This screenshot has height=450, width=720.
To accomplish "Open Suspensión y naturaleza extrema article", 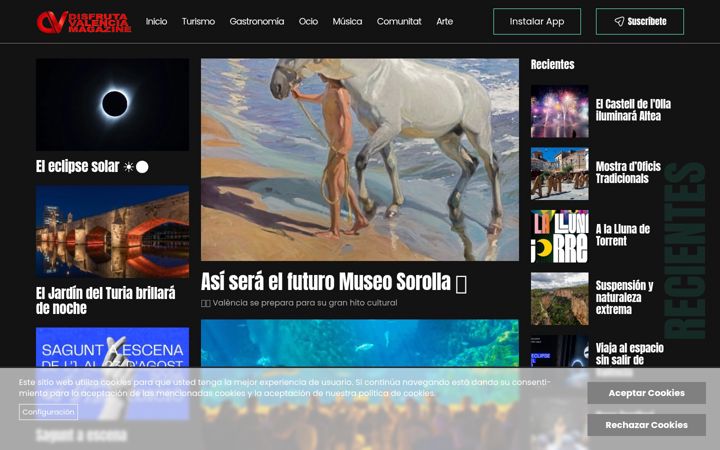I will tap(624, 298).
